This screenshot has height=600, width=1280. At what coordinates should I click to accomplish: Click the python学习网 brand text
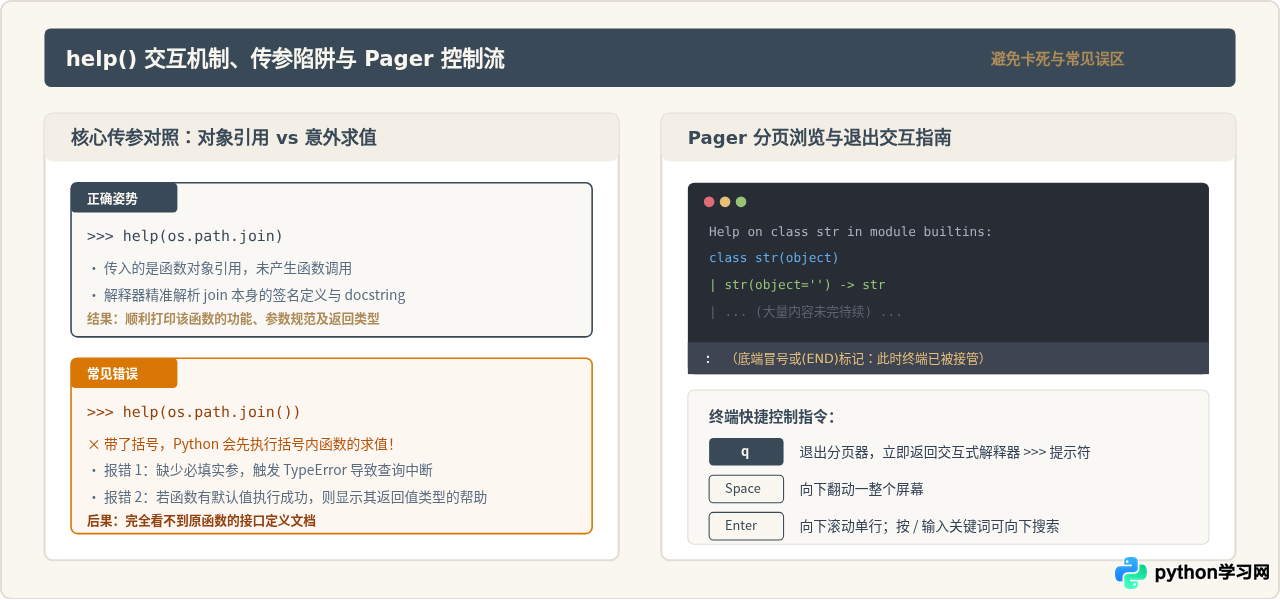[x=1212, y=573]
